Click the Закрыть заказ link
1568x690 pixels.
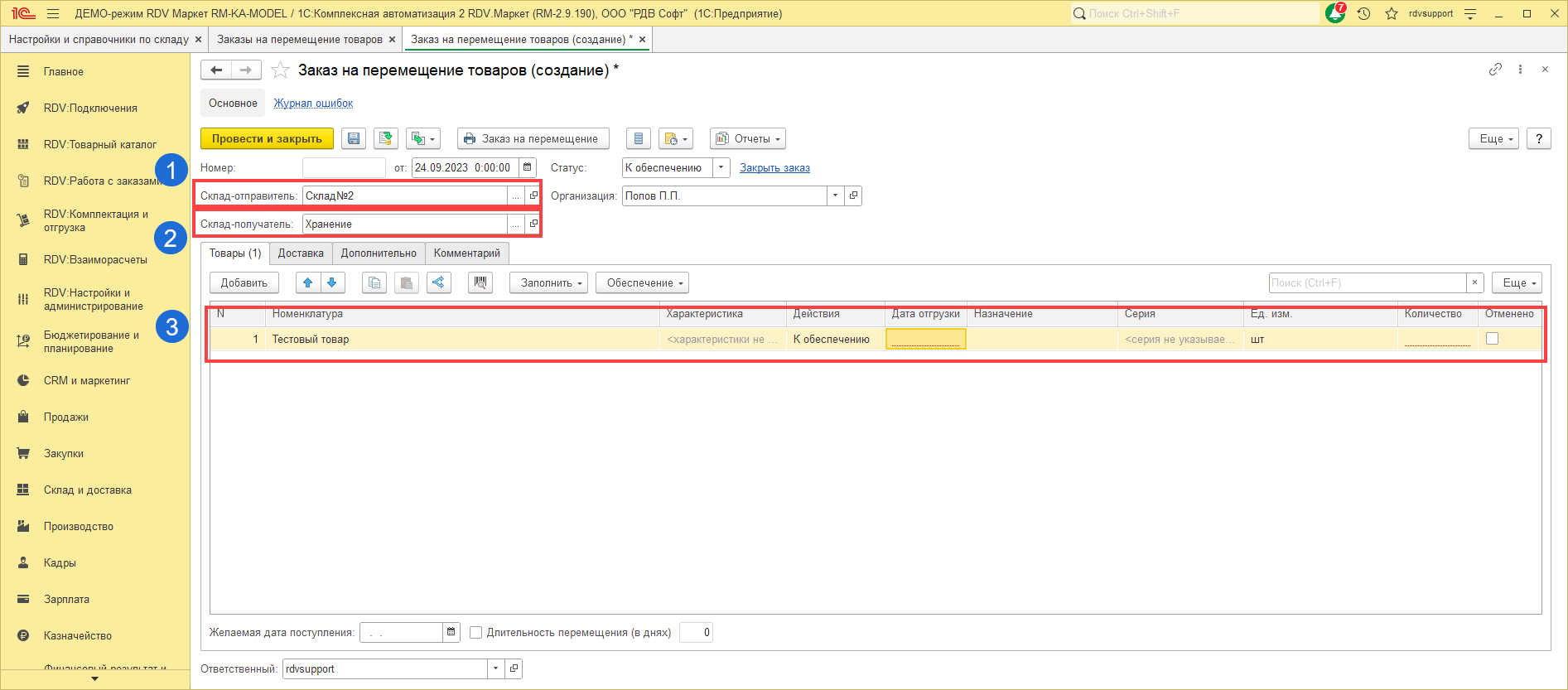774,168
